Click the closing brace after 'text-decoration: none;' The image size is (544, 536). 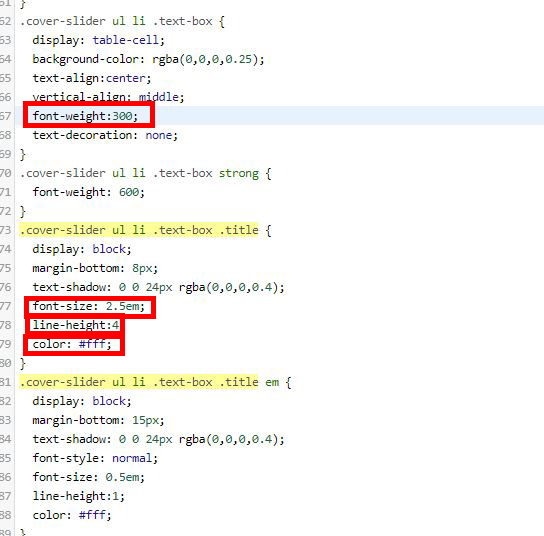tap(23, 154)
